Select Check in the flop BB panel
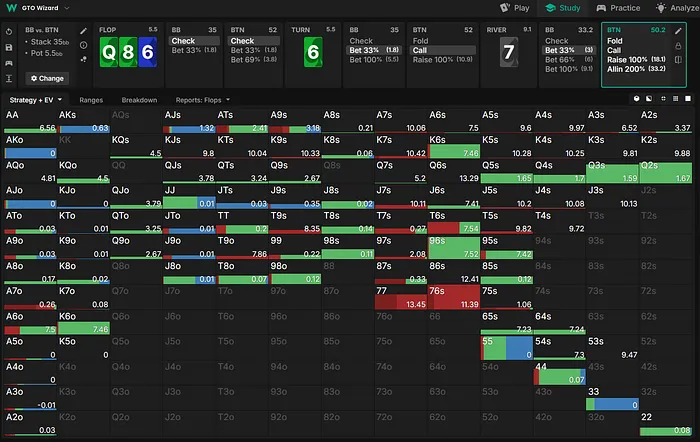The image size is (700, 442). 195,41
